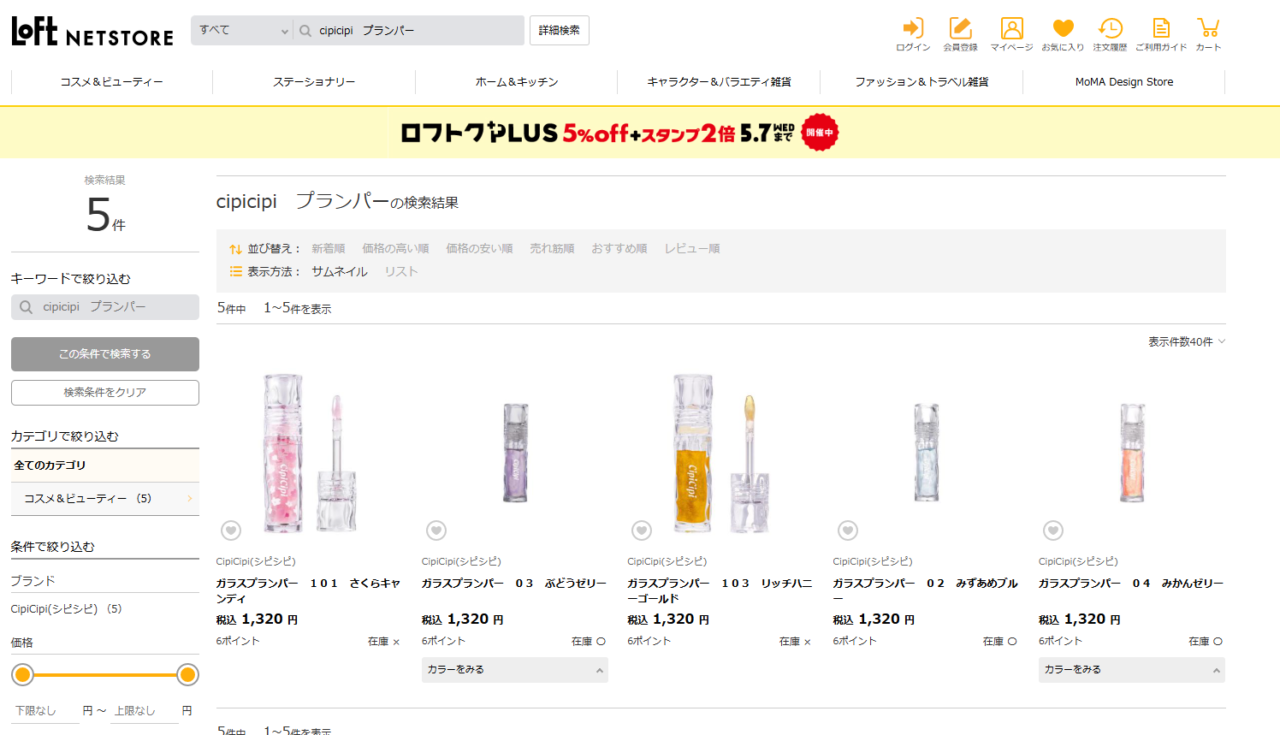Click 検索条件をクリア button

105,393
